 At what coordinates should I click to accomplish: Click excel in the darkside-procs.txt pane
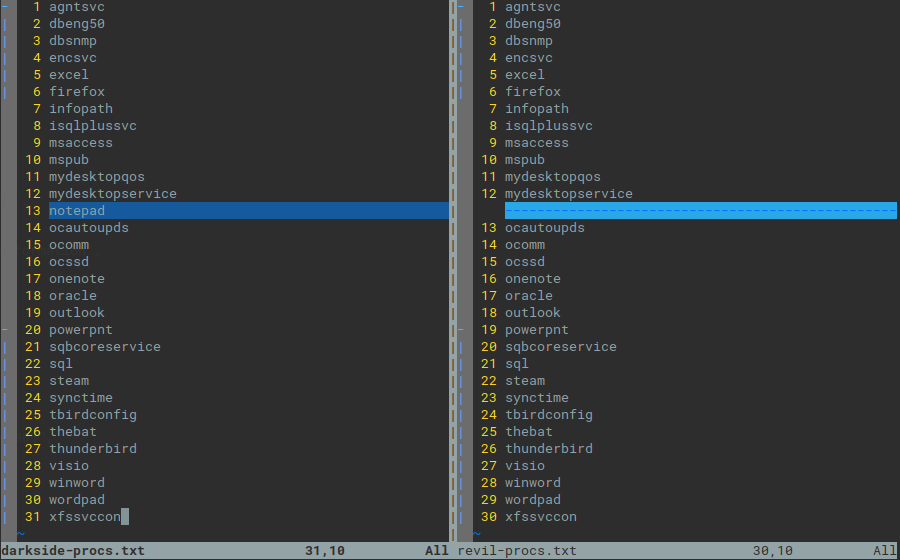click(x=69, y=75)
